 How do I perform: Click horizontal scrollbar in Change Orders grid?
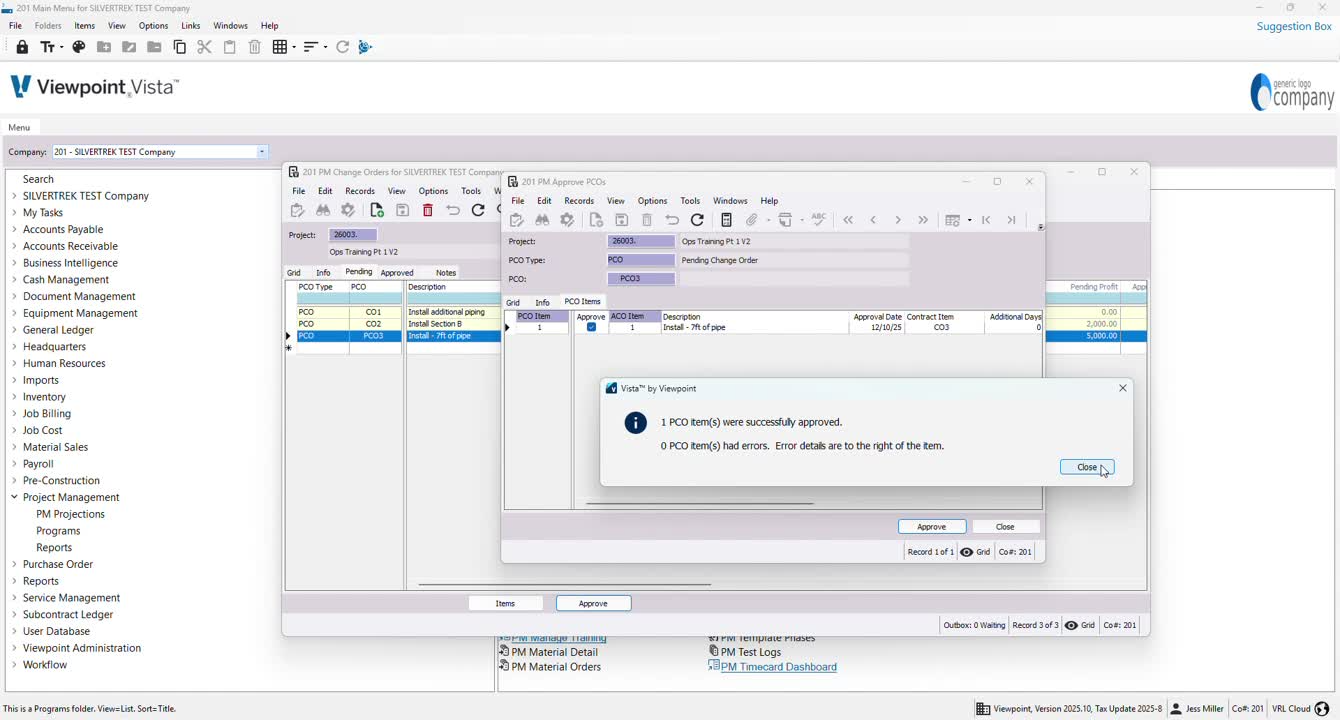(565, 584)
